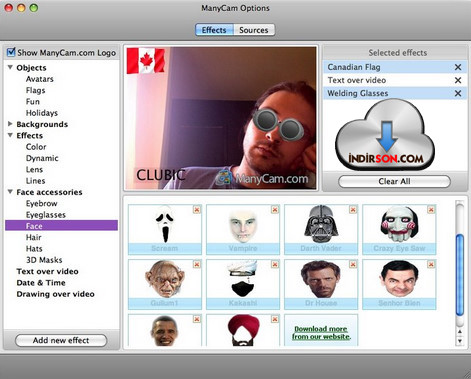Delete the Scream mask via red X
Screen dimensions: 471x379
click(x=197, y=210)
